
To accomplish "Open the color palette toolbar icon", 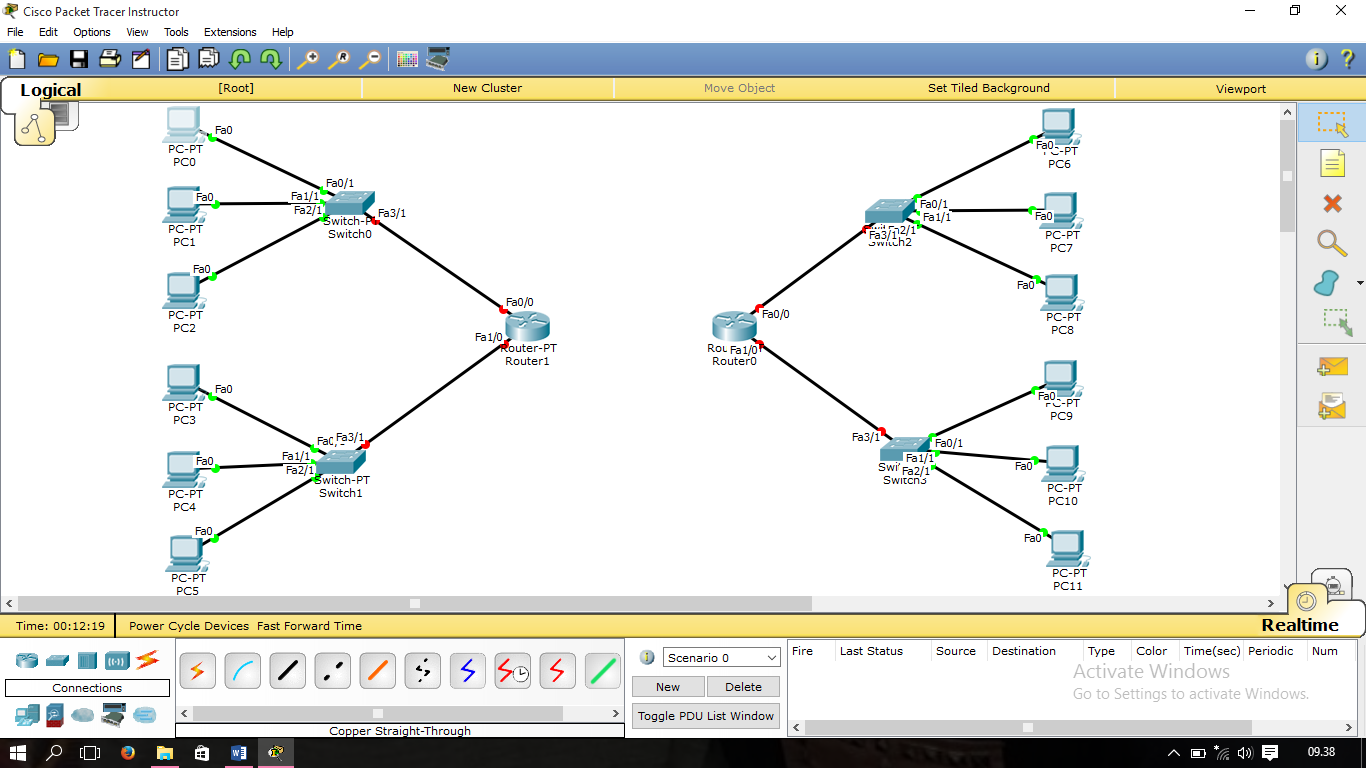I will [406, 58].
